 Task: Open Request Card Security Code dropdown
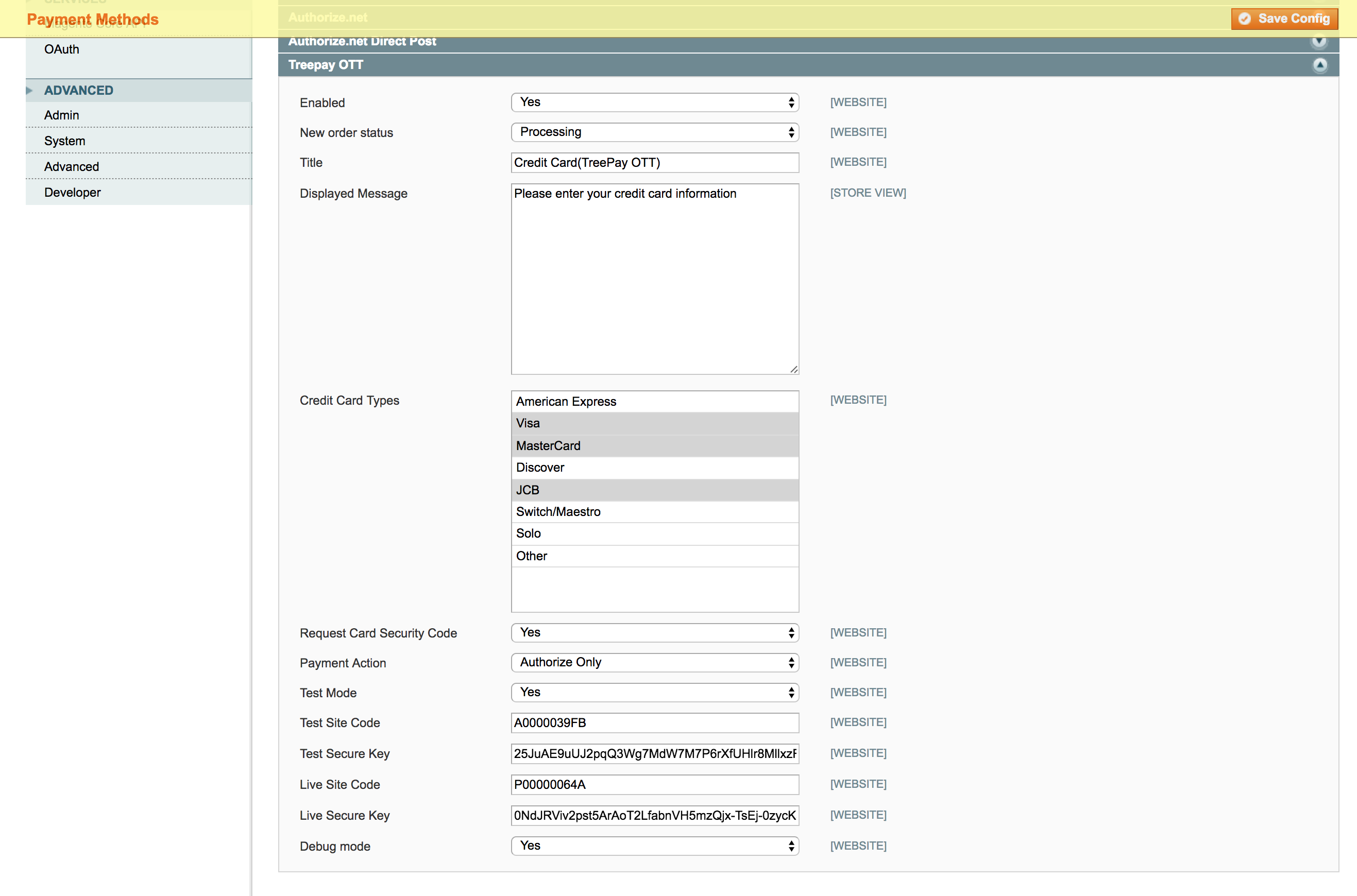[x=654, y=632]
